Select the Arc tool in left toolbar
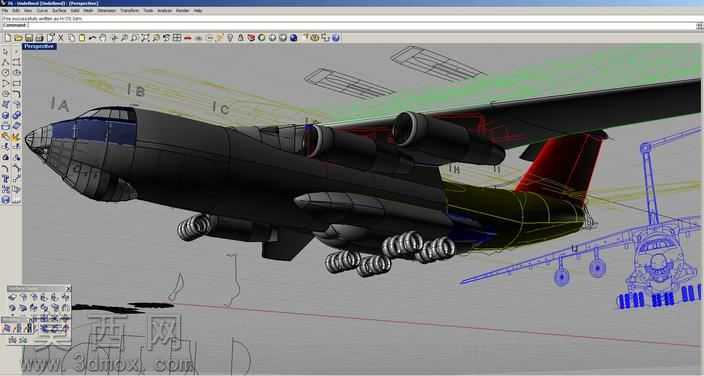Image resolution: width=704 pixels, height=376 pixels. click(x=5, y=83)
